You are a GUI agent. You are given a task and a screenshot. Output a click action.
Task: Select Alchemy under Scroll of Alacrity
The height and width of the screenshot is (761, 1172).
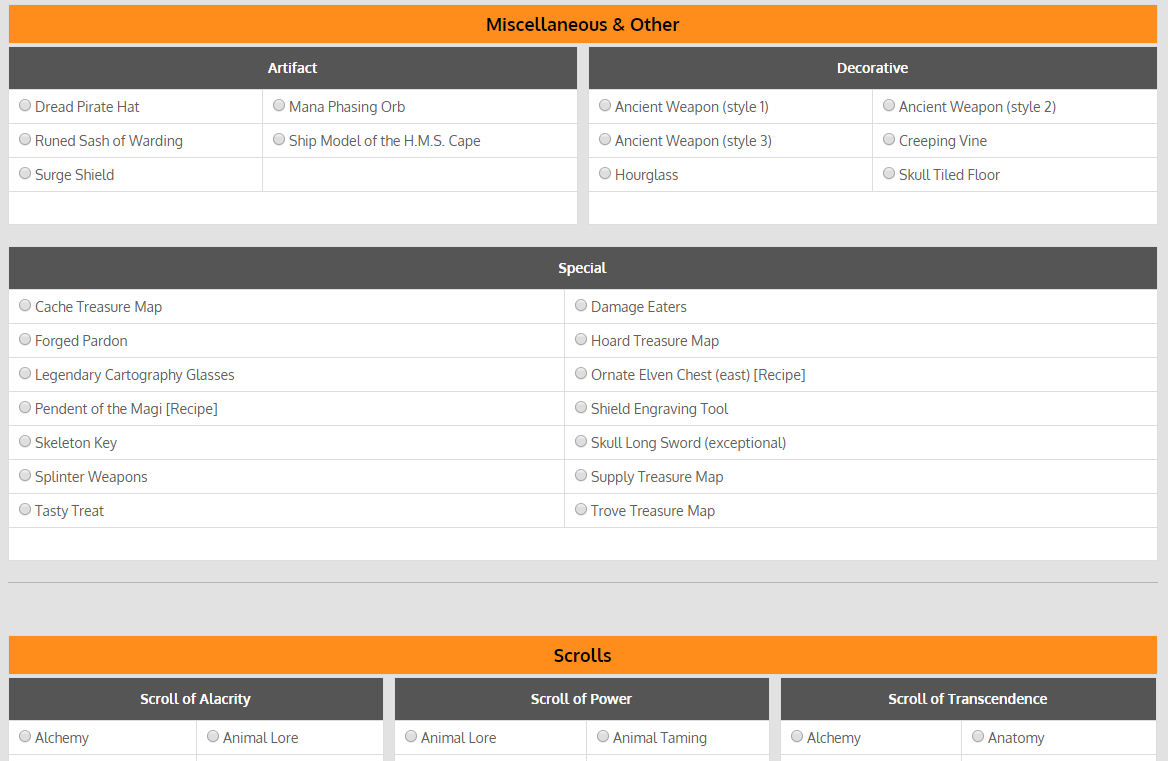[25, 736]
